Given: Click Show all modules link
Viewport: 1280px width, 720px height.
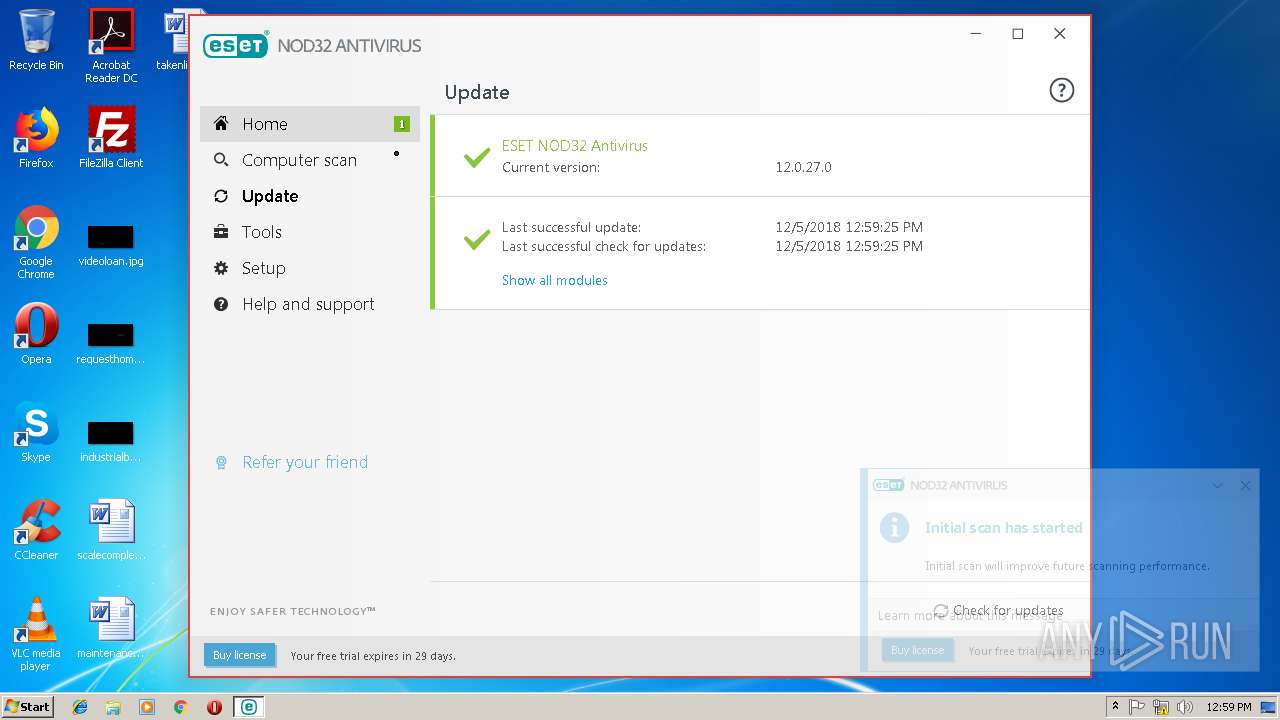Looking at the screenshot, I should [555, 280].
